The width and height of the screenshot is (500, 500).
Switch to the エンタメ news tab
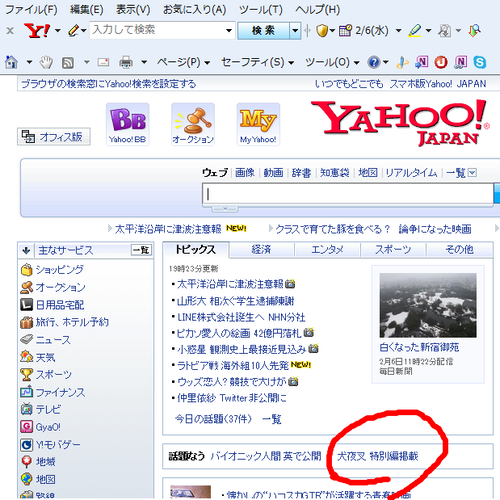coord(327,250)
